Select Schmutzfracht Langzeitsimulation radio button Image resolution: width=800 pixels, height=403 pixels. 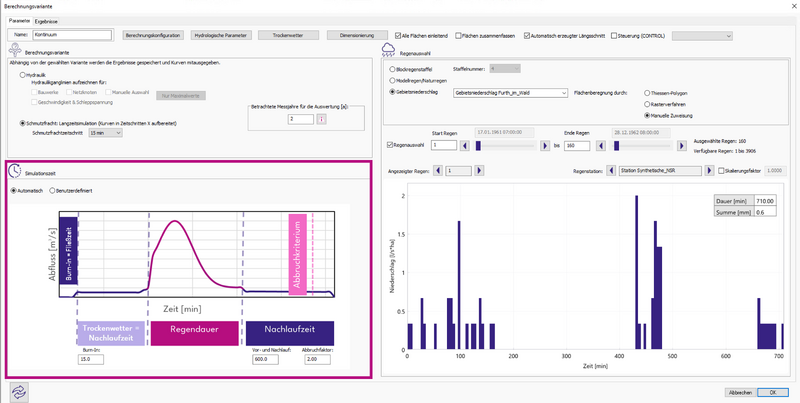click(22, 123)
